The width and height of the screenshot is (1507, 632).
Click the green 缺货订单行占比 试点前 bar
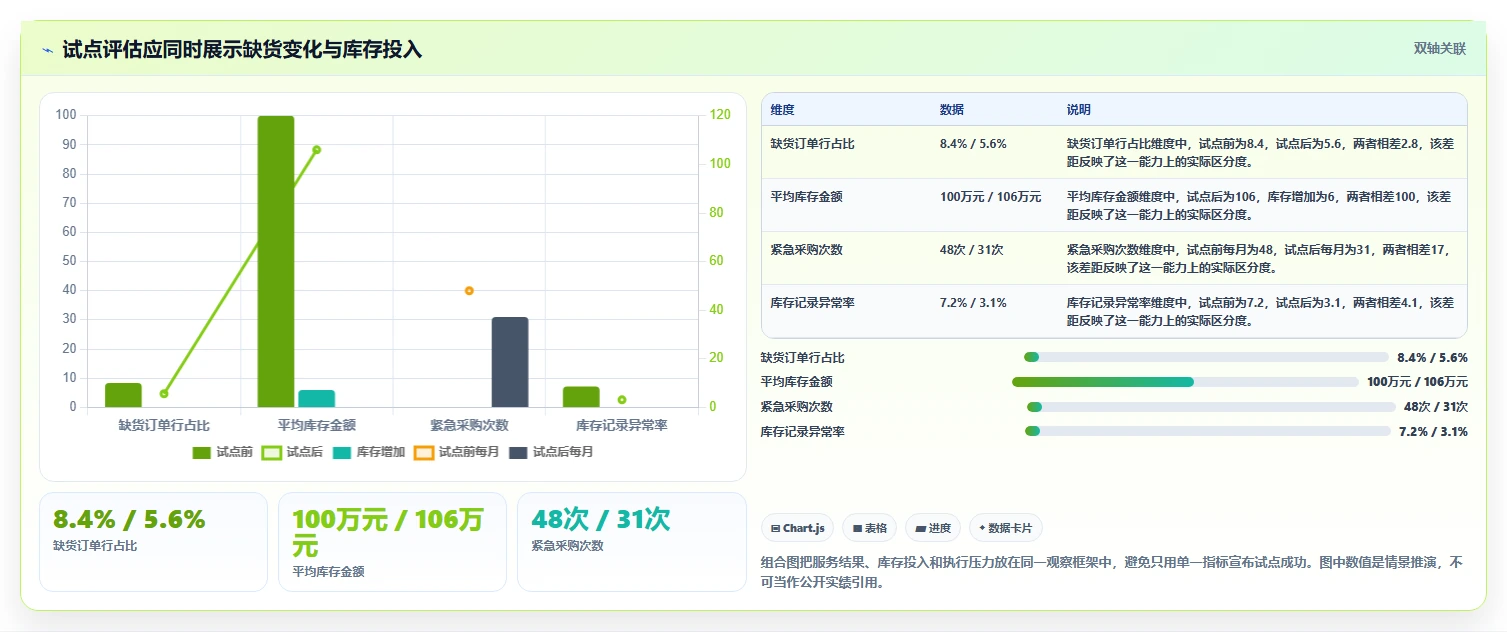point(123,395)
